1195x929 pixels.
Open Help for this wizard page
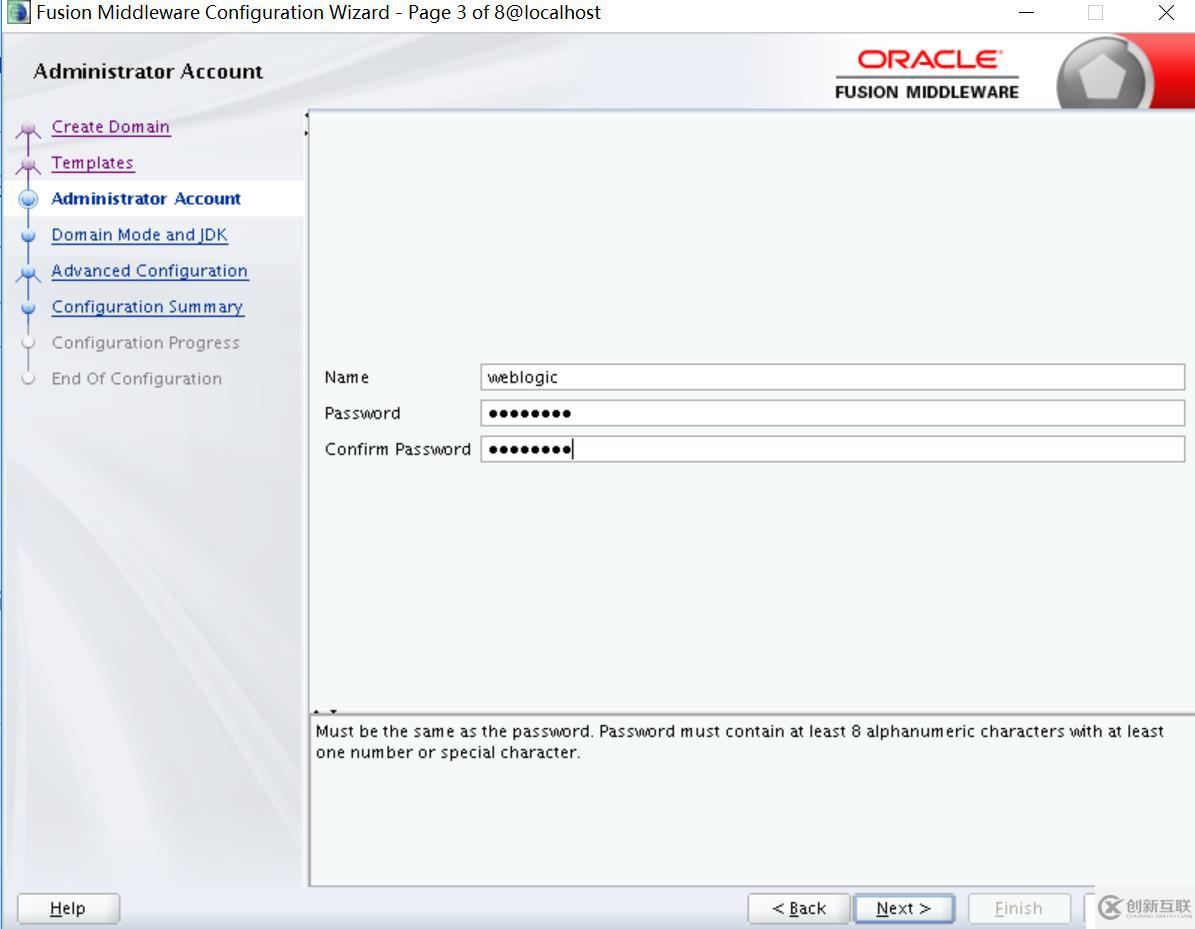(x=68, y=908)
